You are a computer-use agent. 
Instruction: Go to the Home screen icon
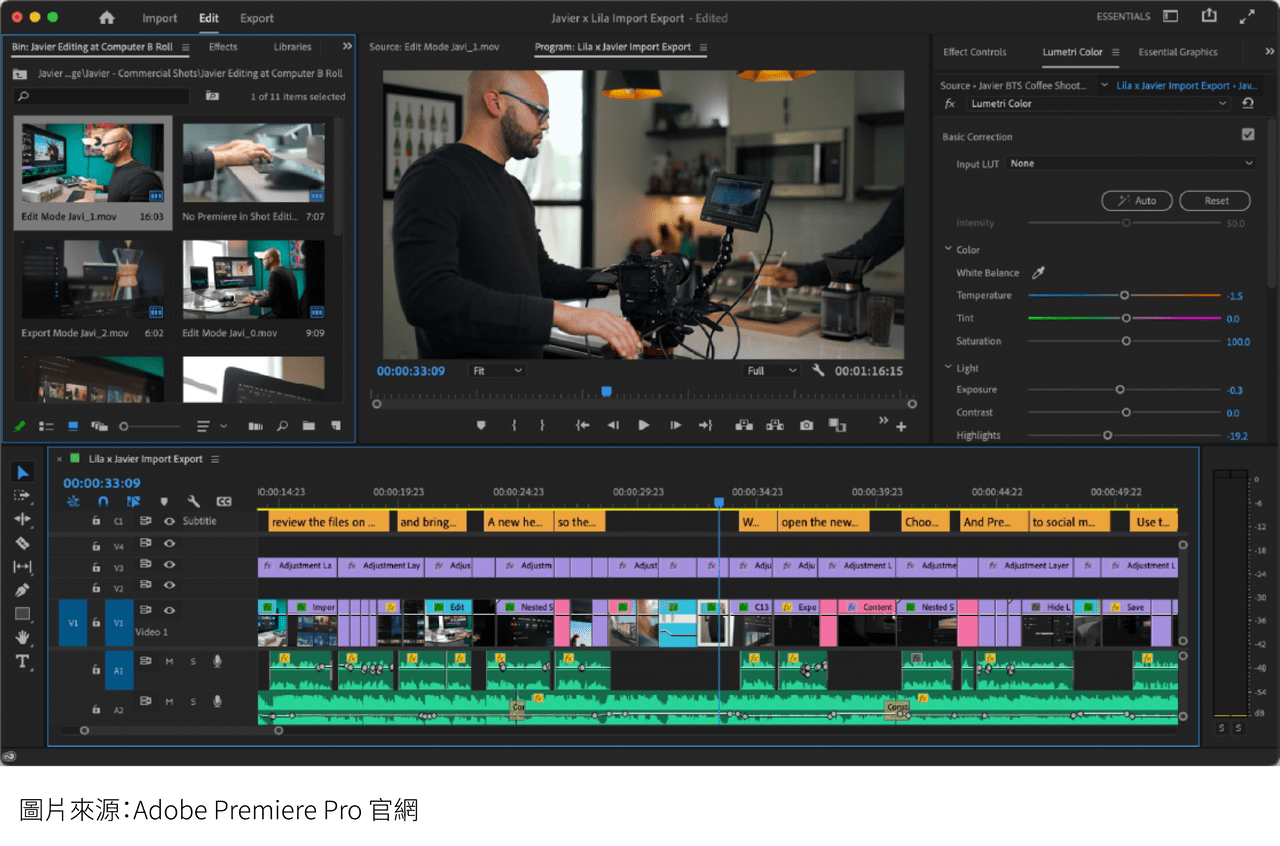pos(107,18)
